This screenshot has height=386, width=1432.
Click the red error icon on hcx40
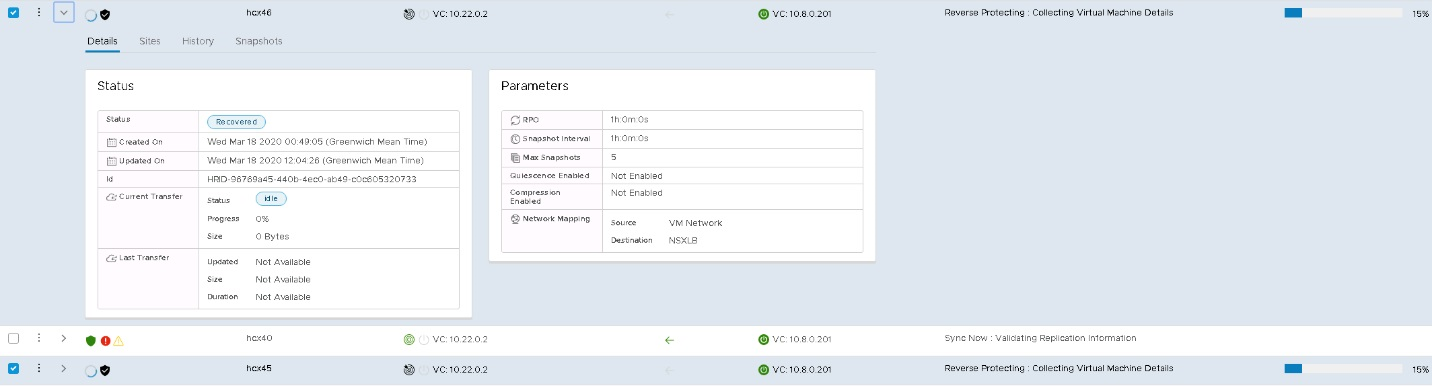pyautogui.click(x=105, y=340)
